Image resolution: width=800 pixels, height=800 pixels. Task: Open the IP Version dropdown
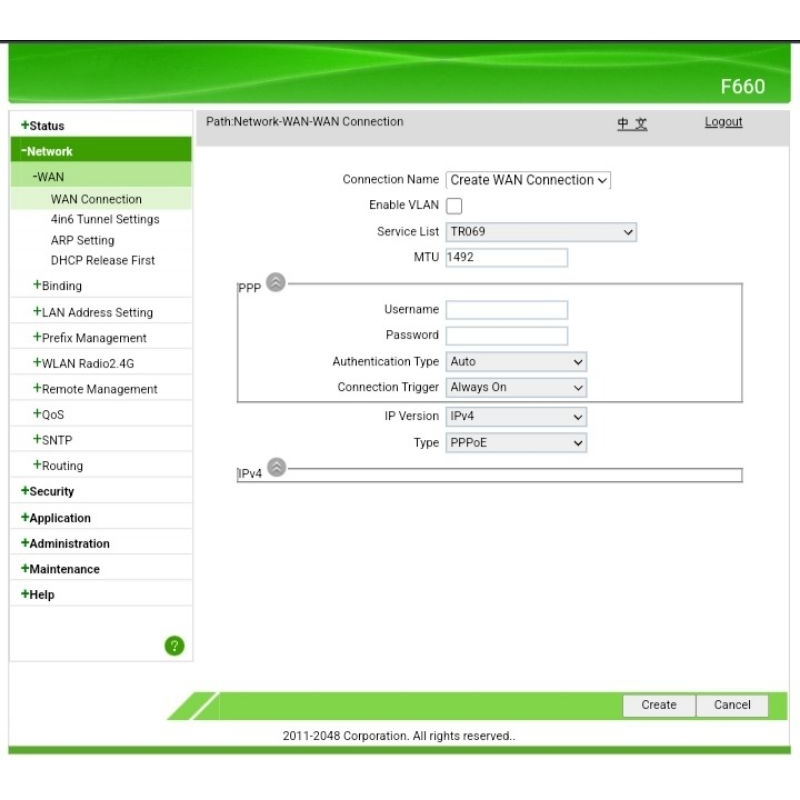coord(516,417)
